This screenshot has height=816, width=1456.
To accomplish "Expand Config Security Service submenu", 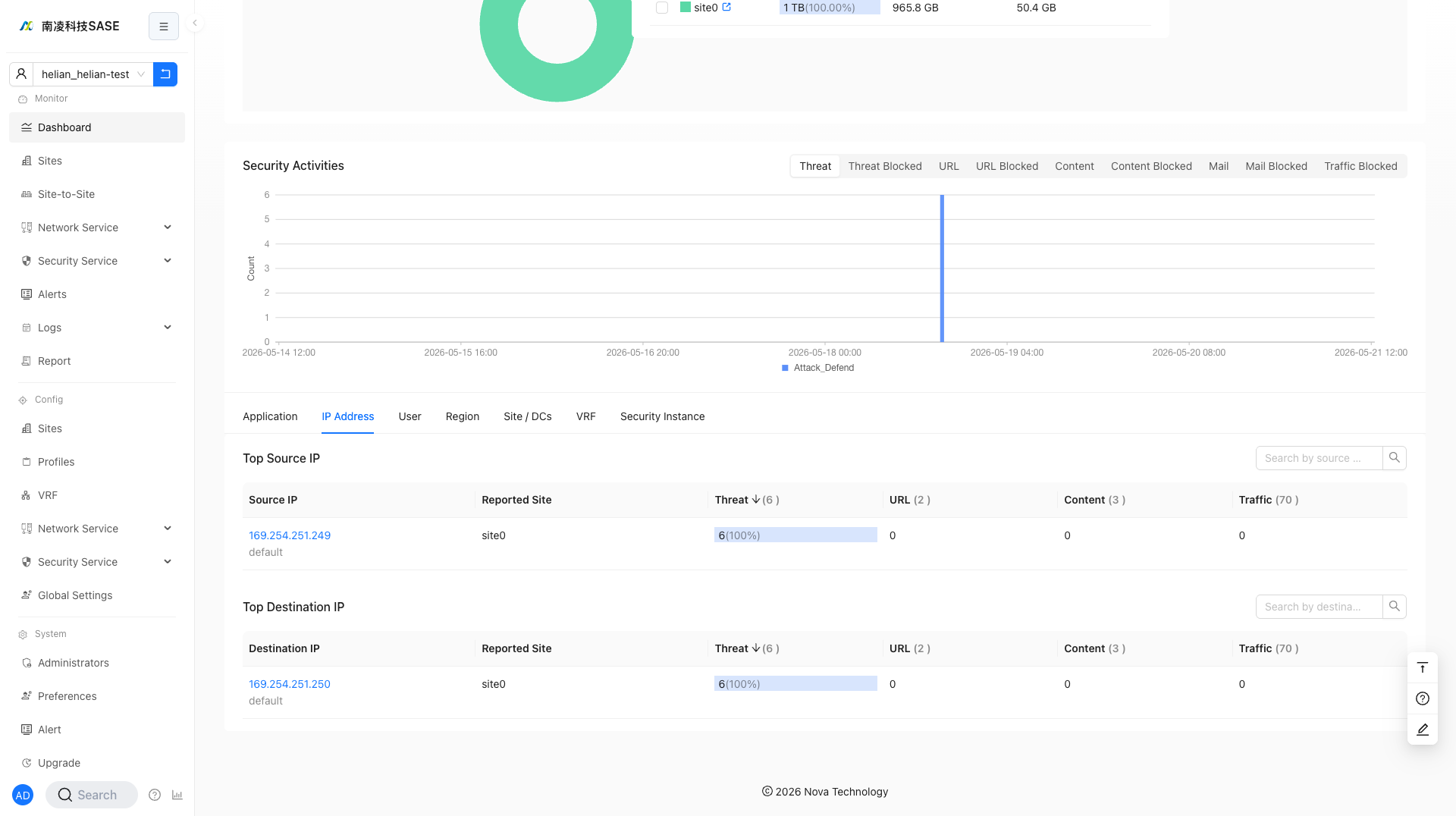I will point(97,562).
